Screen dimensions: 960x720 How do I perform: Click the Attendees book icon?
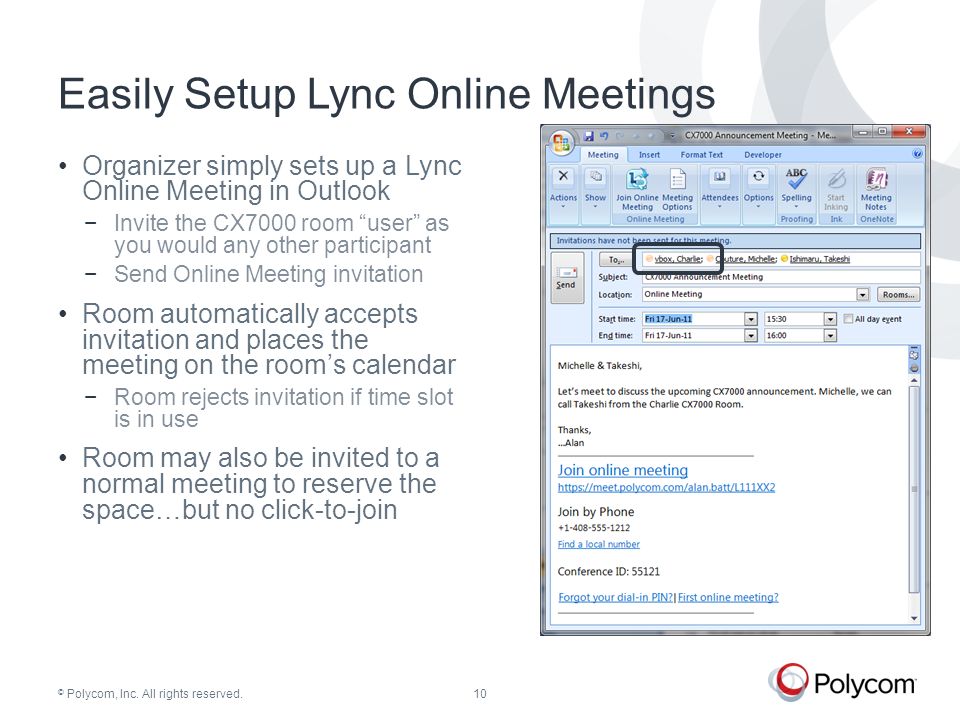pyautogui.click(x=719, y=177)
